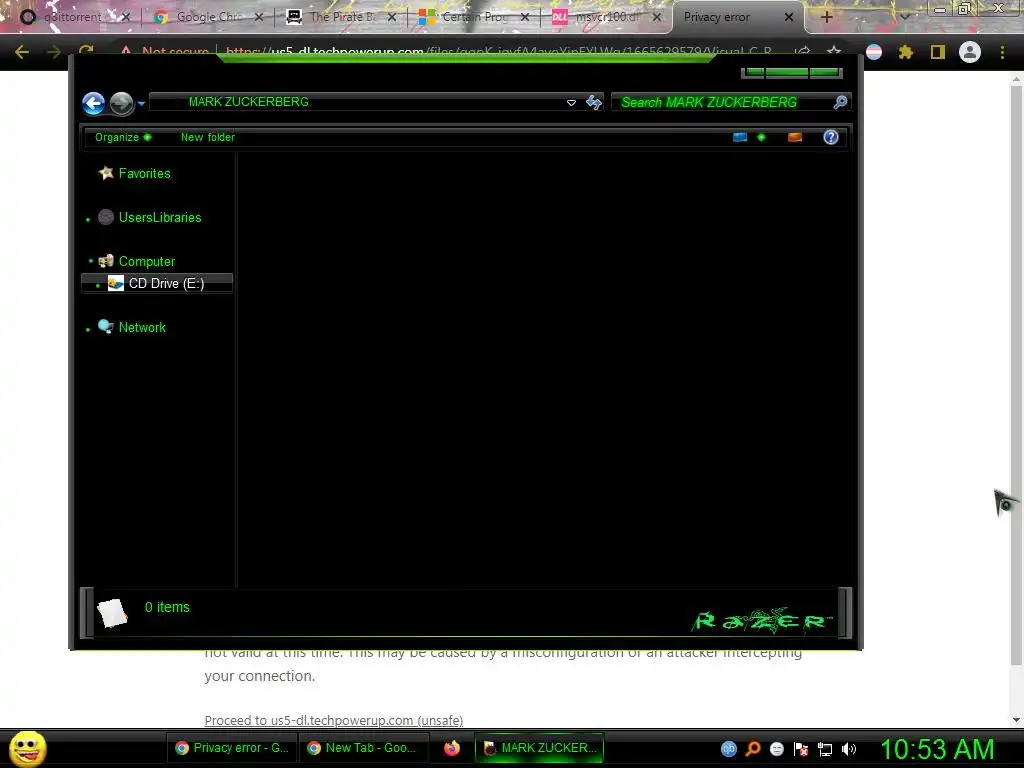This screenshot has width=1024, height=768.
Task: Collapse the Computer tree node
Action: (x=91, y=261)
